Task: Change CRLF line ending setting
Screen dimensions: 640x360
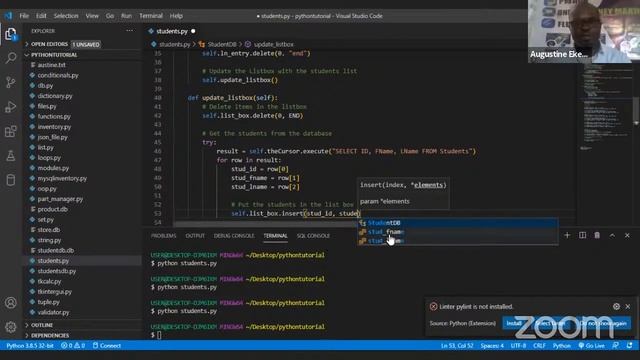Action: point(539,346)
